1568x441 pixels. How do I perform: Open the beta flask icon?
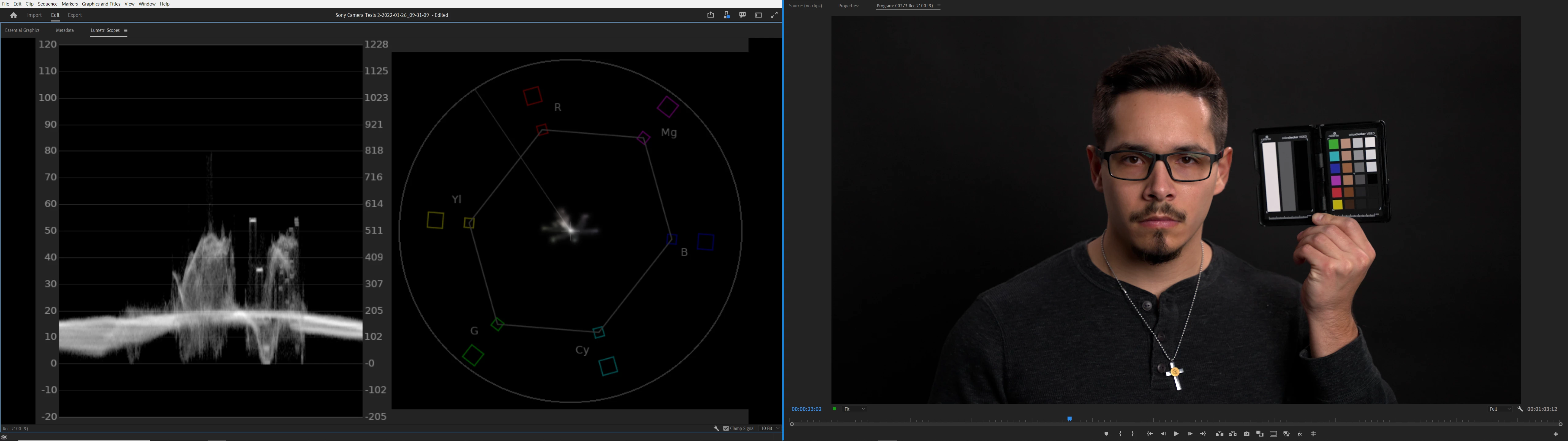tap(726, 15)
